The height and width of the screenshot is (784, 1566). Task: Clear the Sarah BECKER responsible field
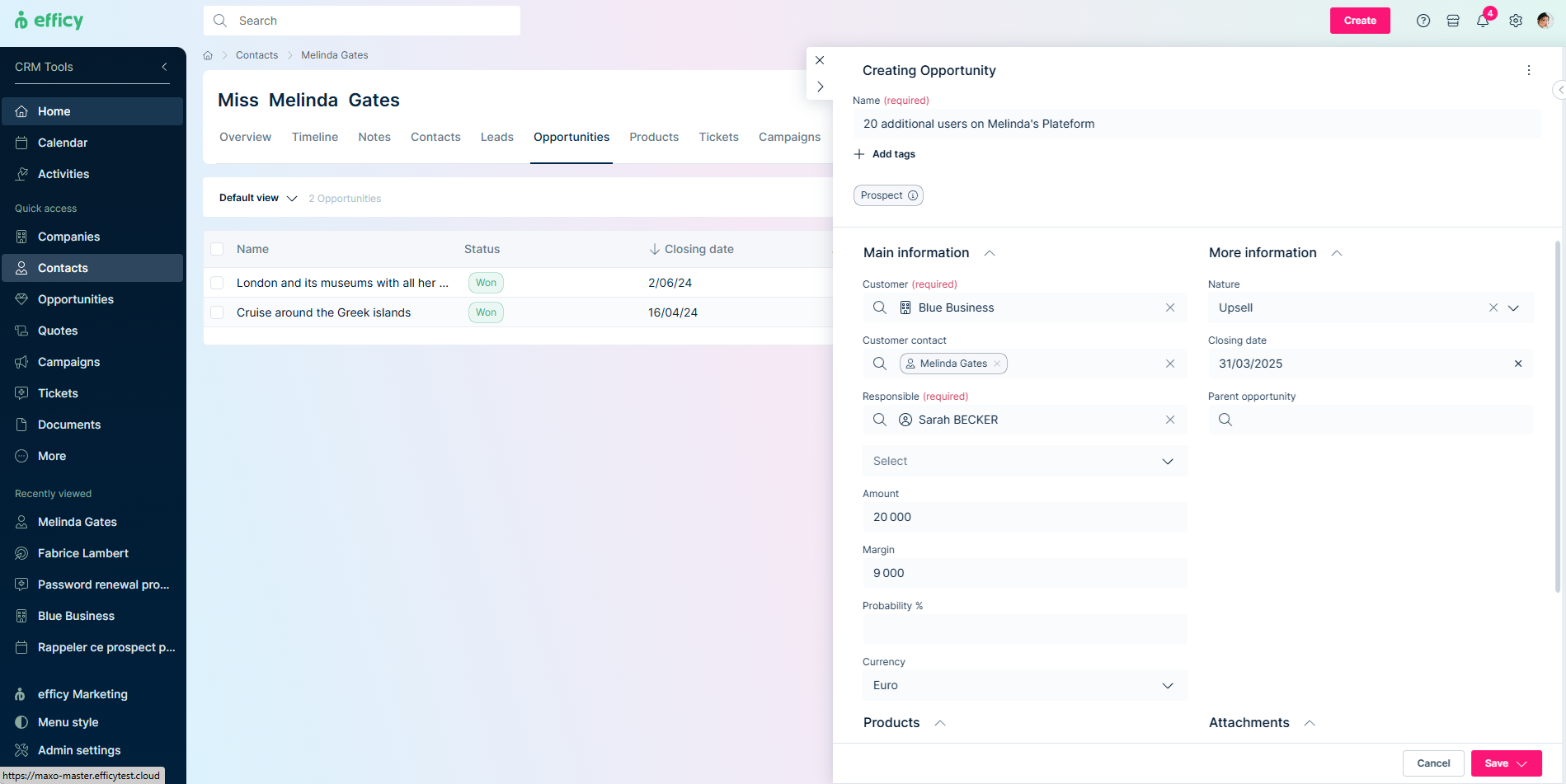(1170, 420)
